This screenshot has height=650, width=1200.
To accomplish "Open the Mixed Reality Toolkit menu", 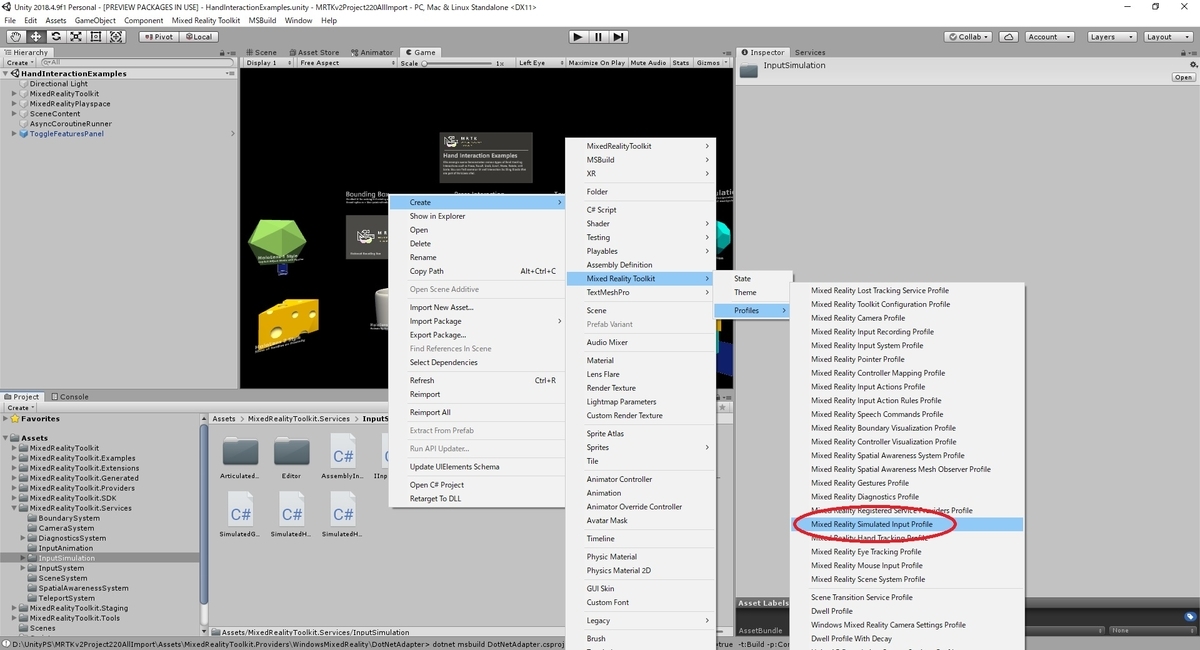I will tap(205, 20).
